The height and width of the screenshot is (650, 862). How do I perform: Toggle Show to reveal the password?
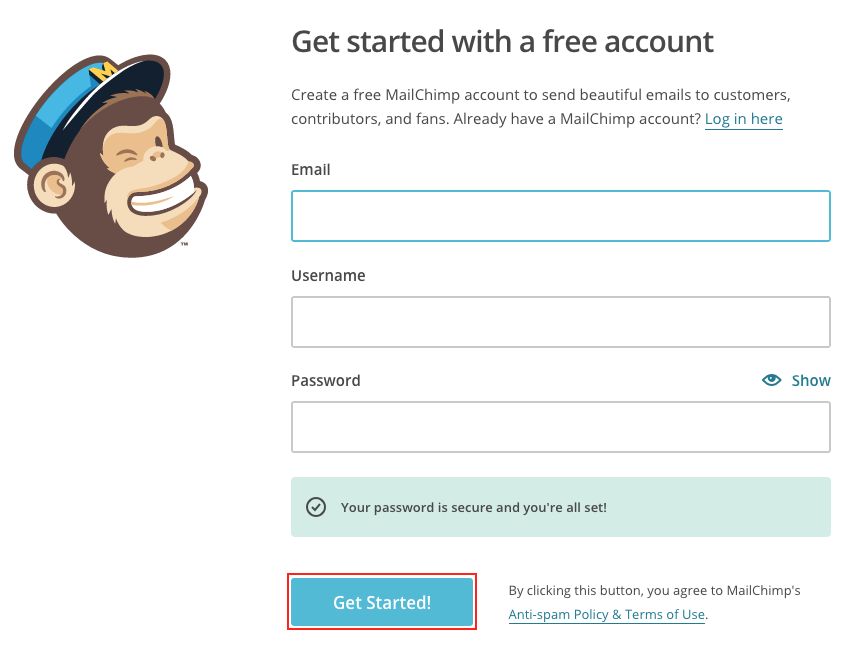click(x=810, y=380)
